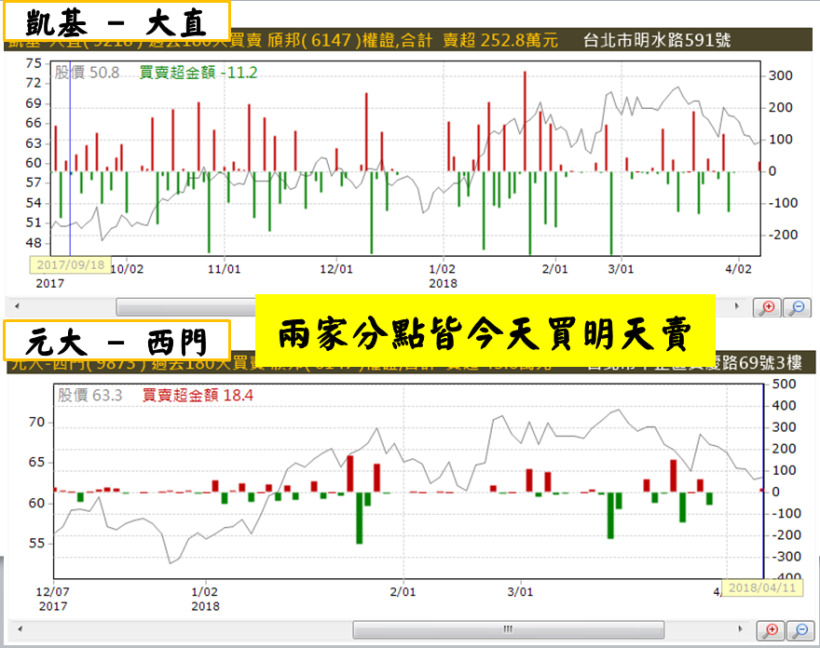Click left scroll arrow of lower chart
The image size is (820, 648).
click(x=20, y=629)
